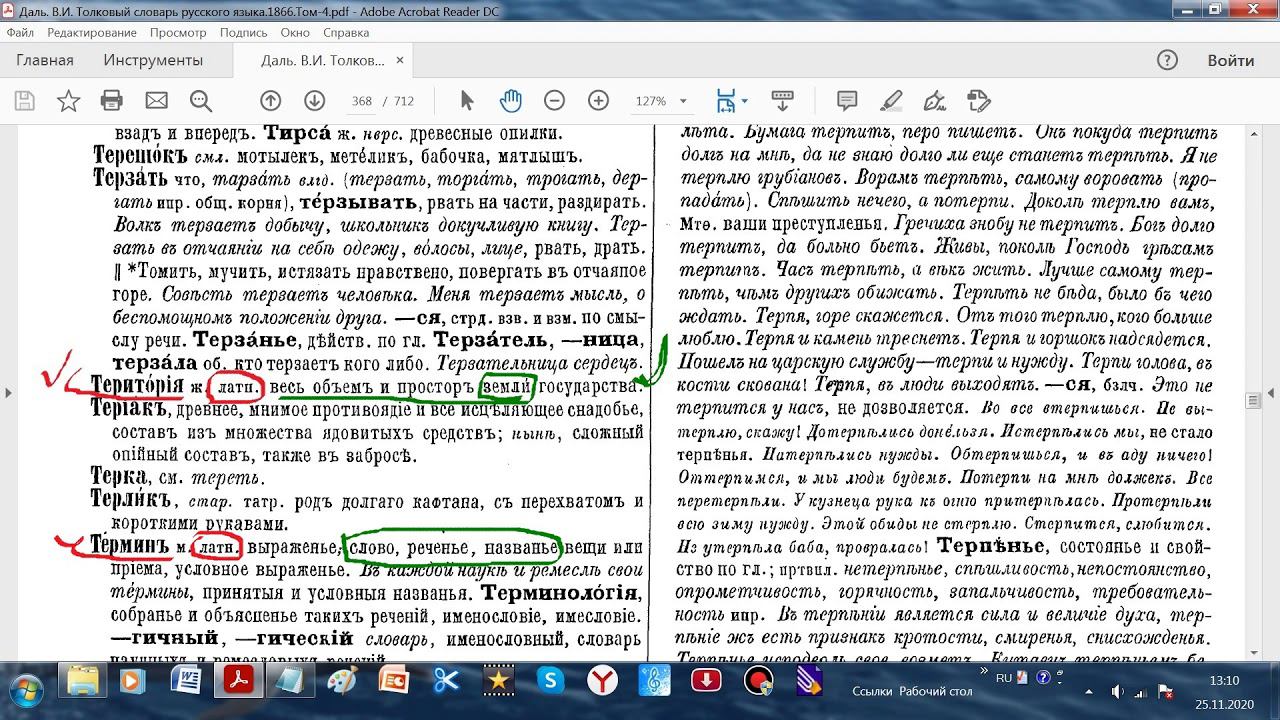Activate the selection arrow tool

(x=466, y=101)
